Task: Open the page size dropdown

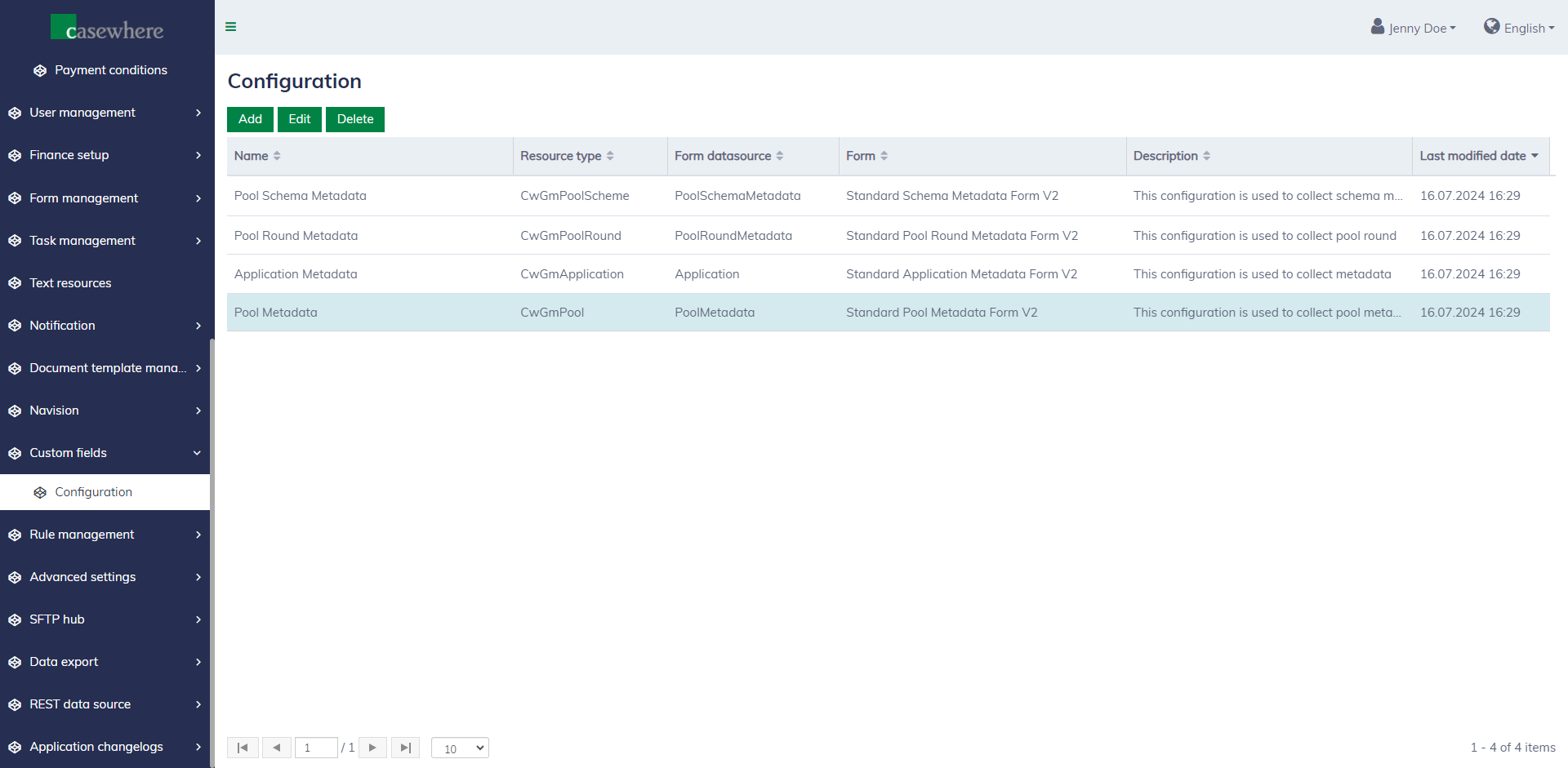Action: pyautogui.click(x=460, y=748)
